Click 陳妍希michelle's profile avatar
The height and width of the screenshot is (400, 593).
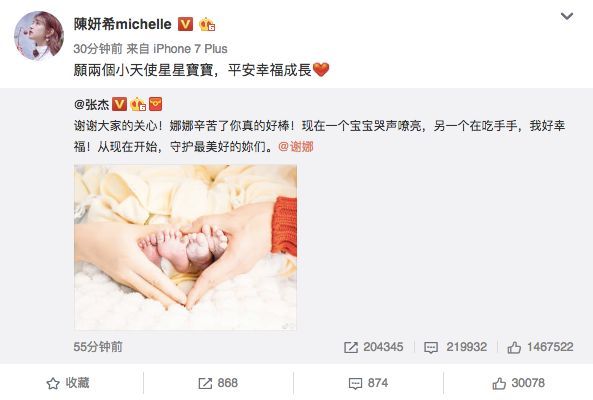pyautogui.click(x=39, y=36)
